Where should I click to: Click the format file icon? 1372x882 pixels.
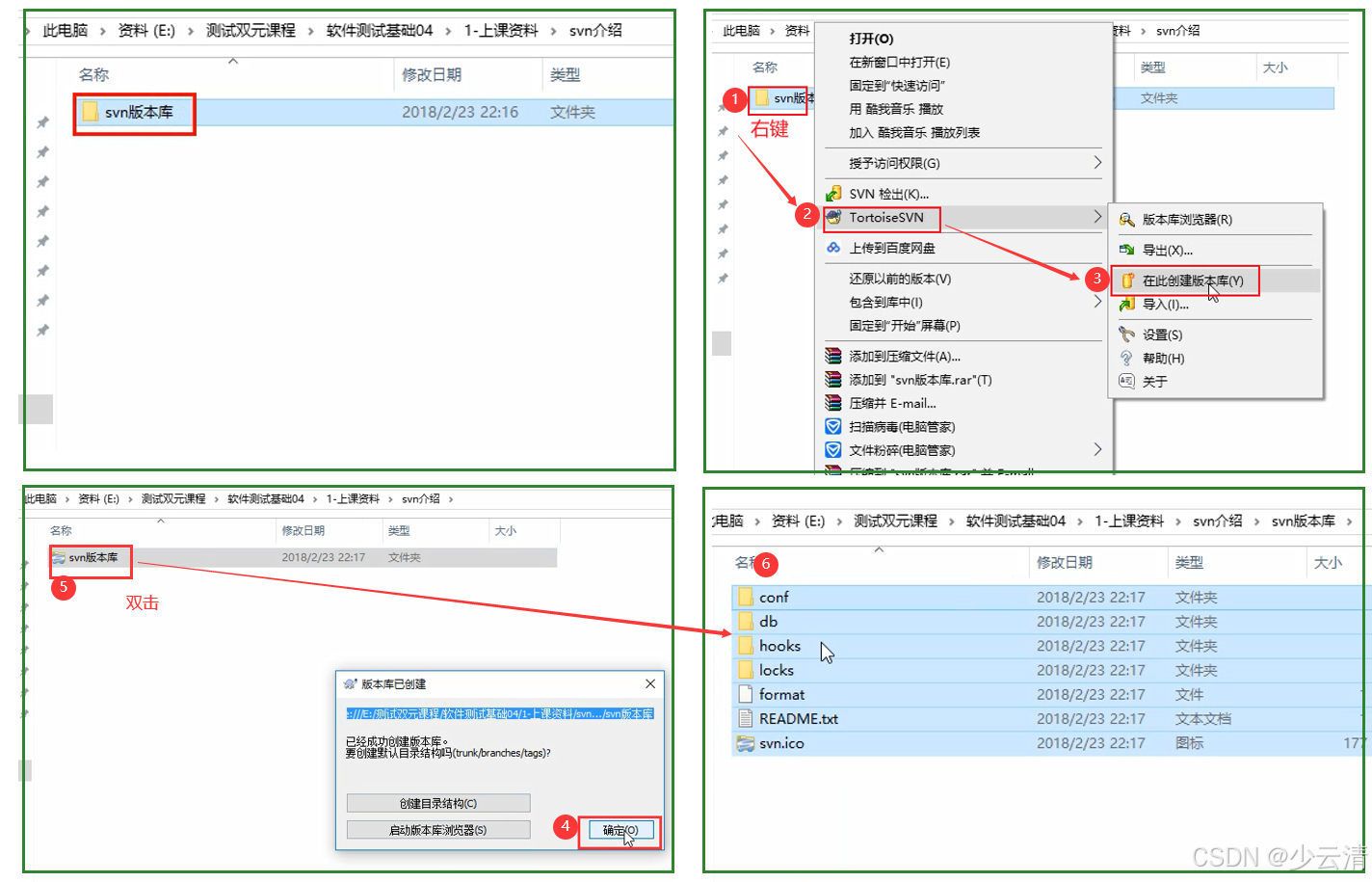pos(745,694)
